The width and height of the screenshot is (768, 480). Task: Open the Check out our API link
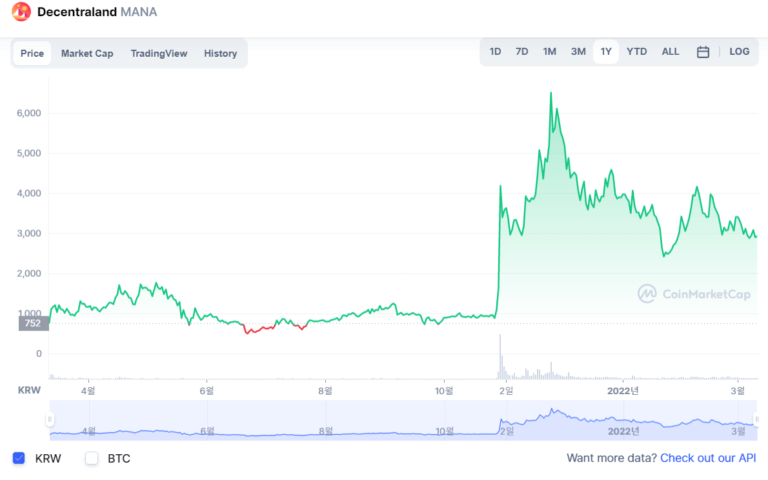pyautogui.click(x=708, y=458)
